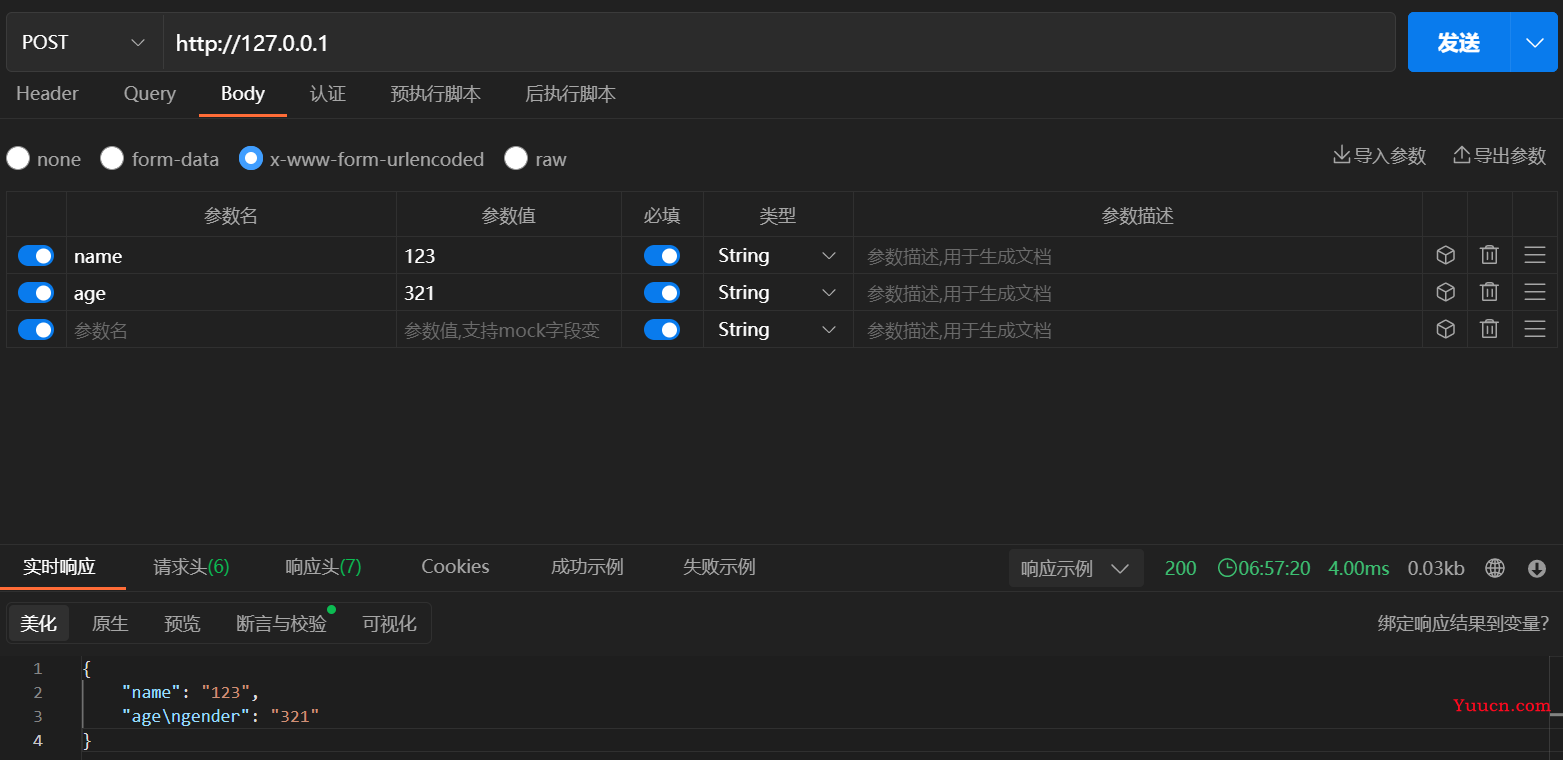Click reorder handle of name row
This screenshot has width=1563, height=760.
pos(1535,256)
